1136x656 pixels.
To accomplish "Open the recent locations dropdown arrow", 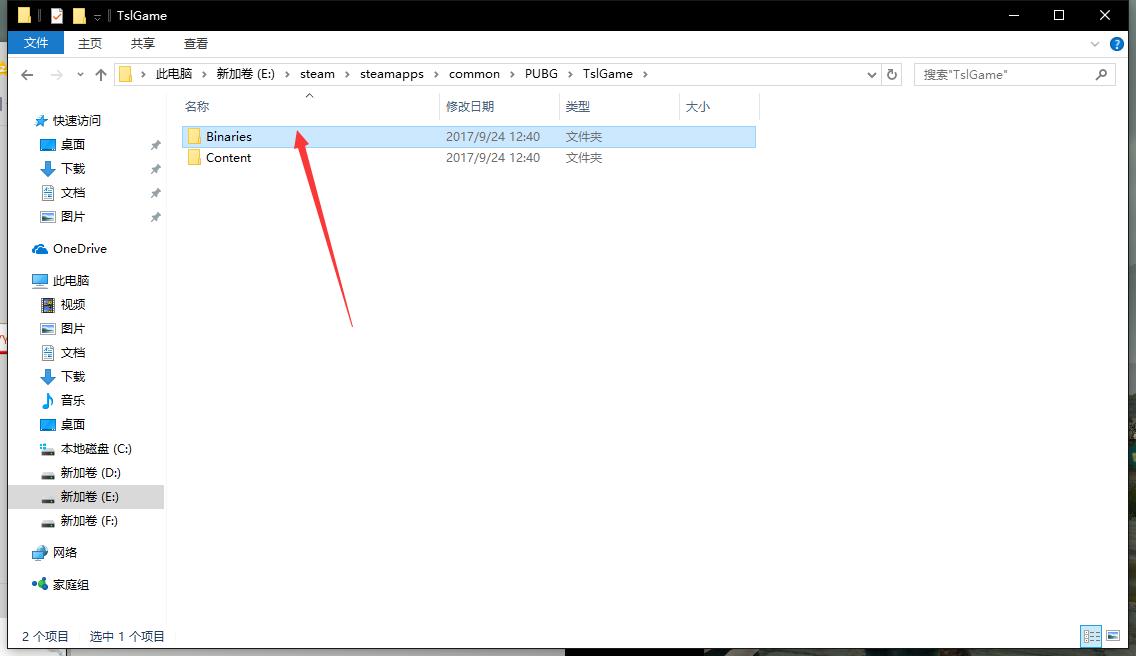I will point(80,74).
